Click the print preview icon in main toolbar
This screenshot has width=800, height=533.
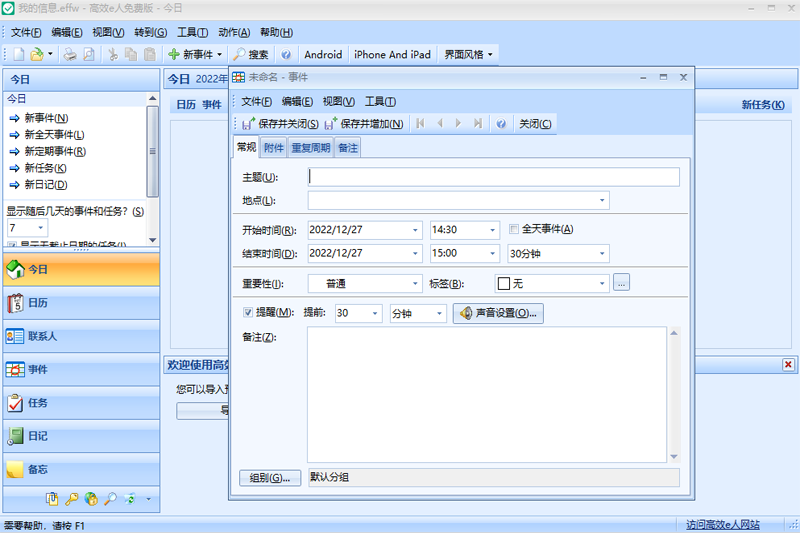[x=89, y=54]
